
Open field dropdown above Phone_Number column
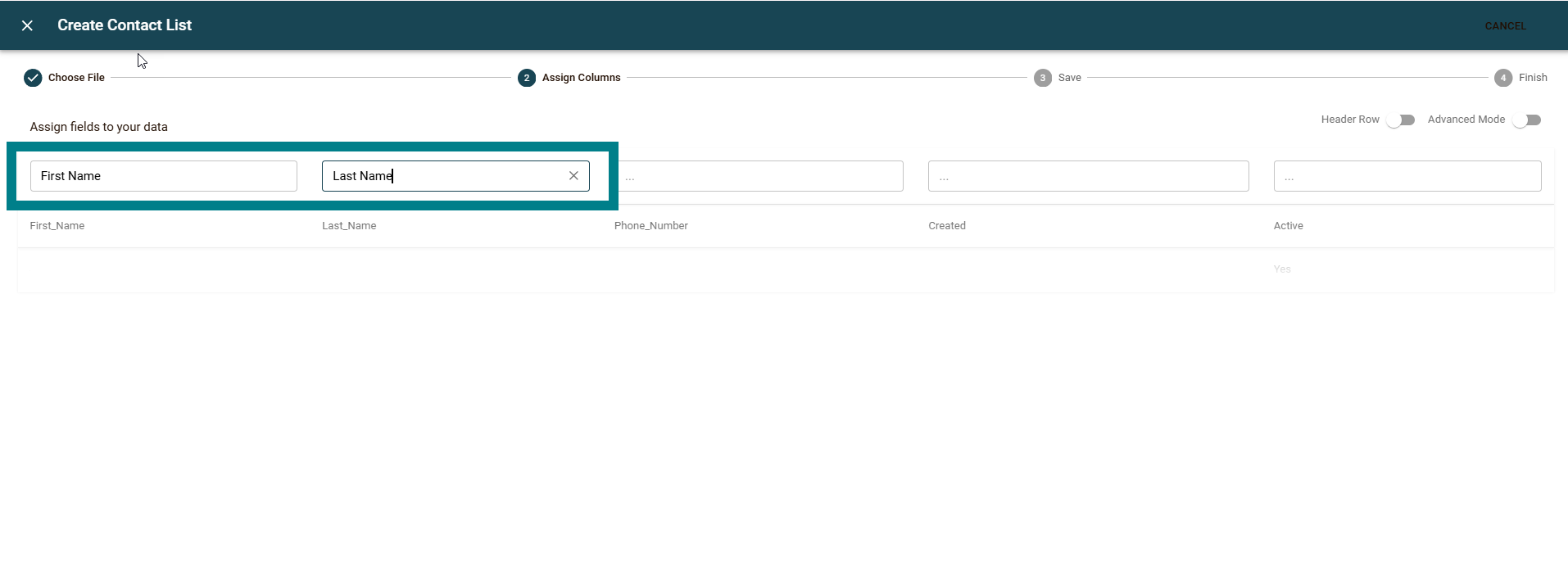759,176
